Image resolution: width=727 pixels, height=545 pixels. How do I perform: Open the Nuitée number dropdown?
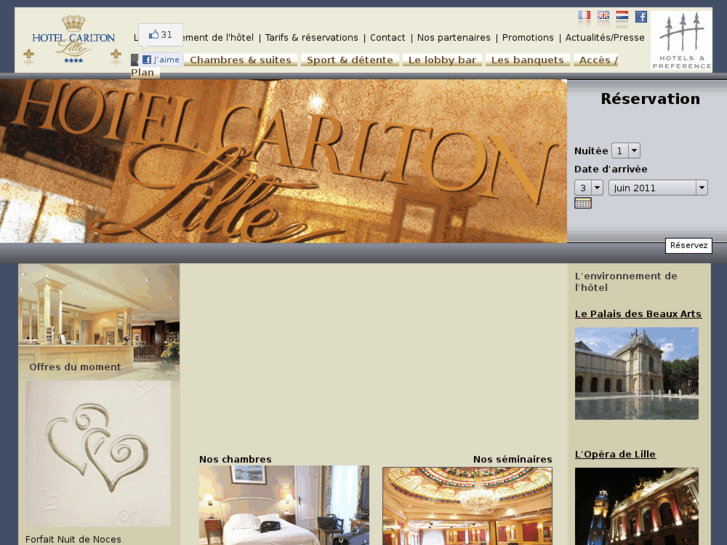625,150
